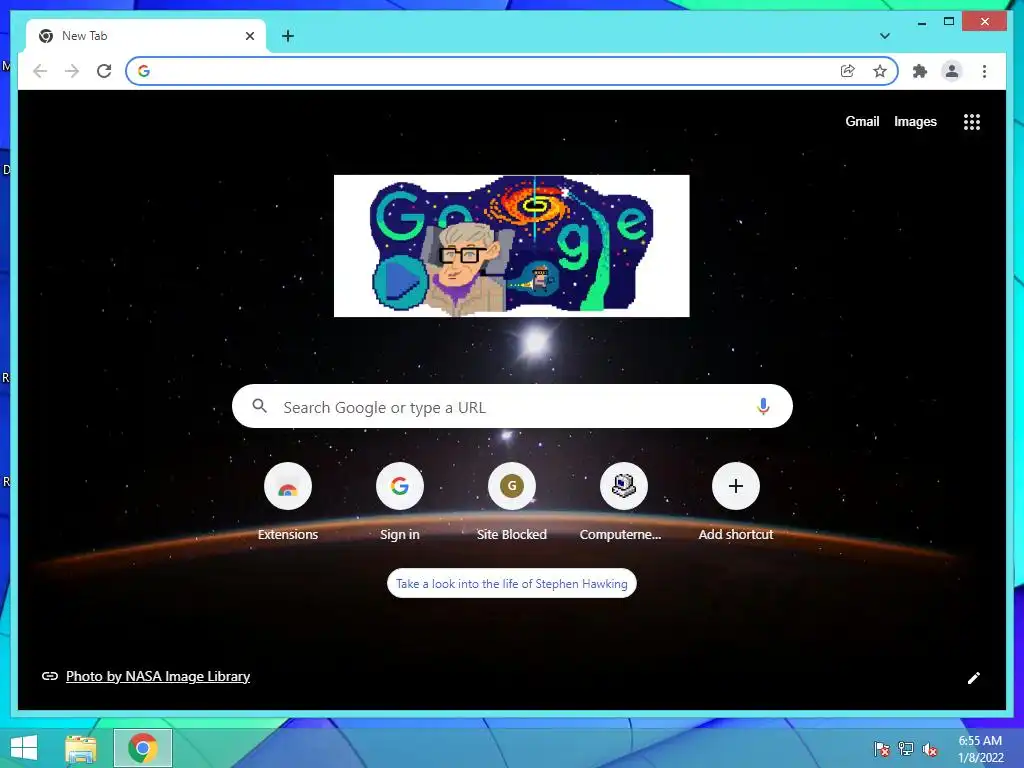
Task: Open the Google apps grid
Action: (x=972, y=121)
